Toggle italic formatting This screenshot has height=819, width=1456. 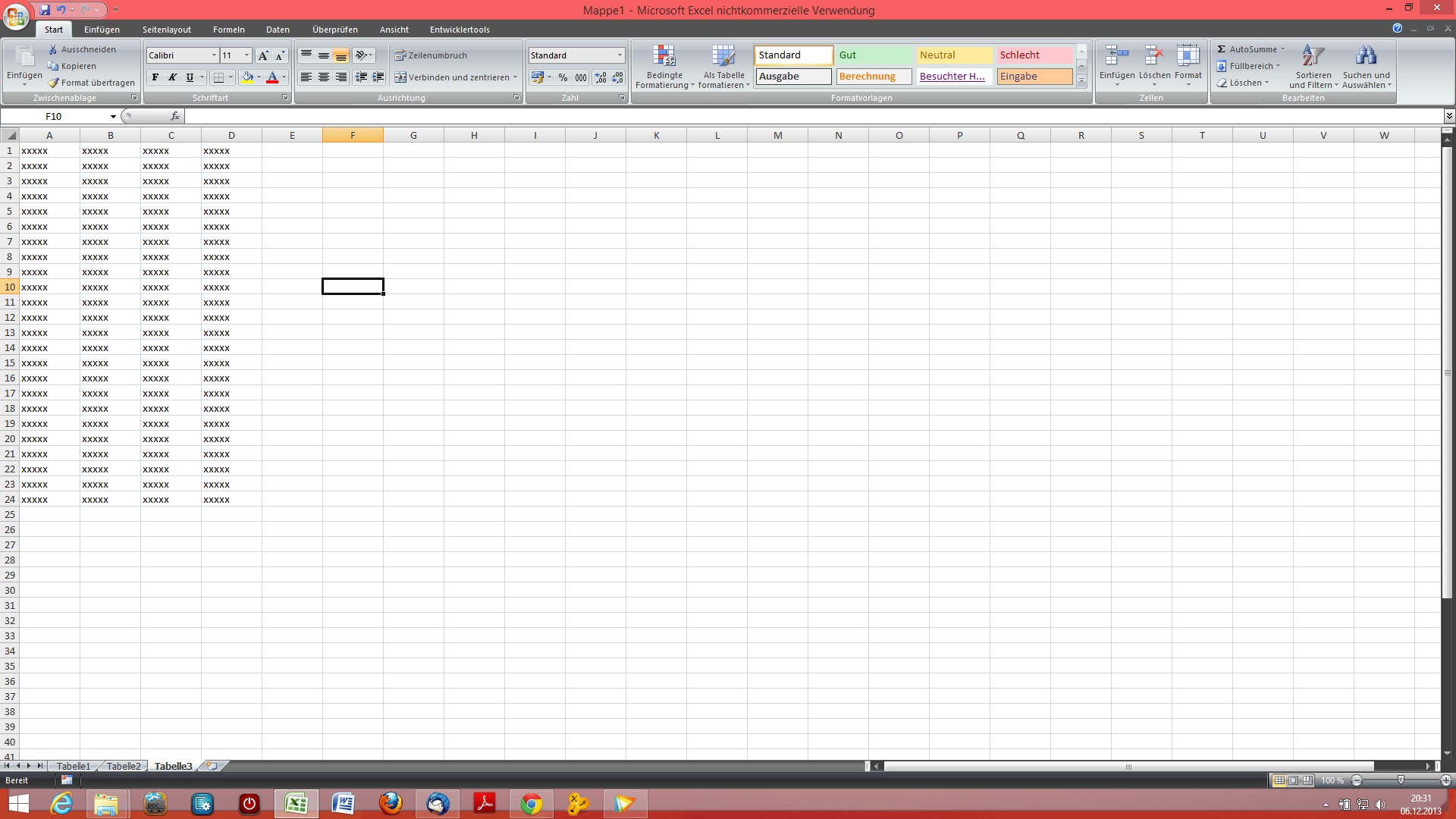[x=173, y=77]
